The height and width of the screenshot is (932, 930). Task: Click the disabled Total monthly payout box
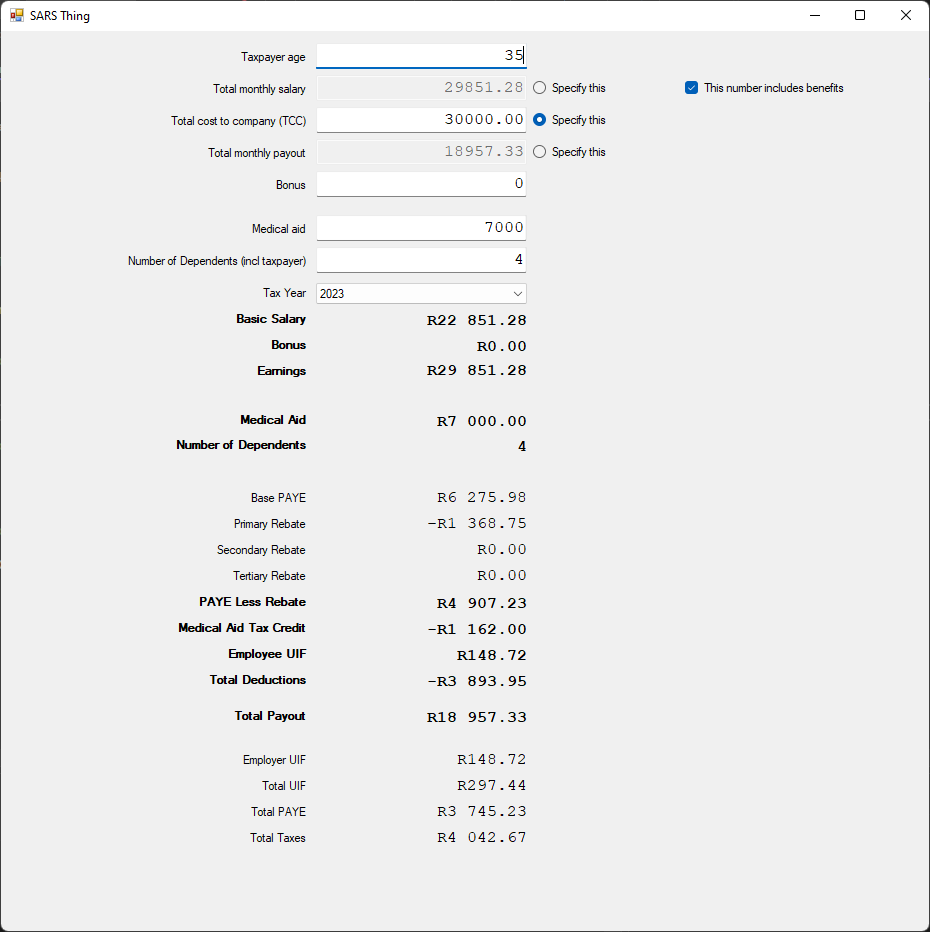pos(420,151)
